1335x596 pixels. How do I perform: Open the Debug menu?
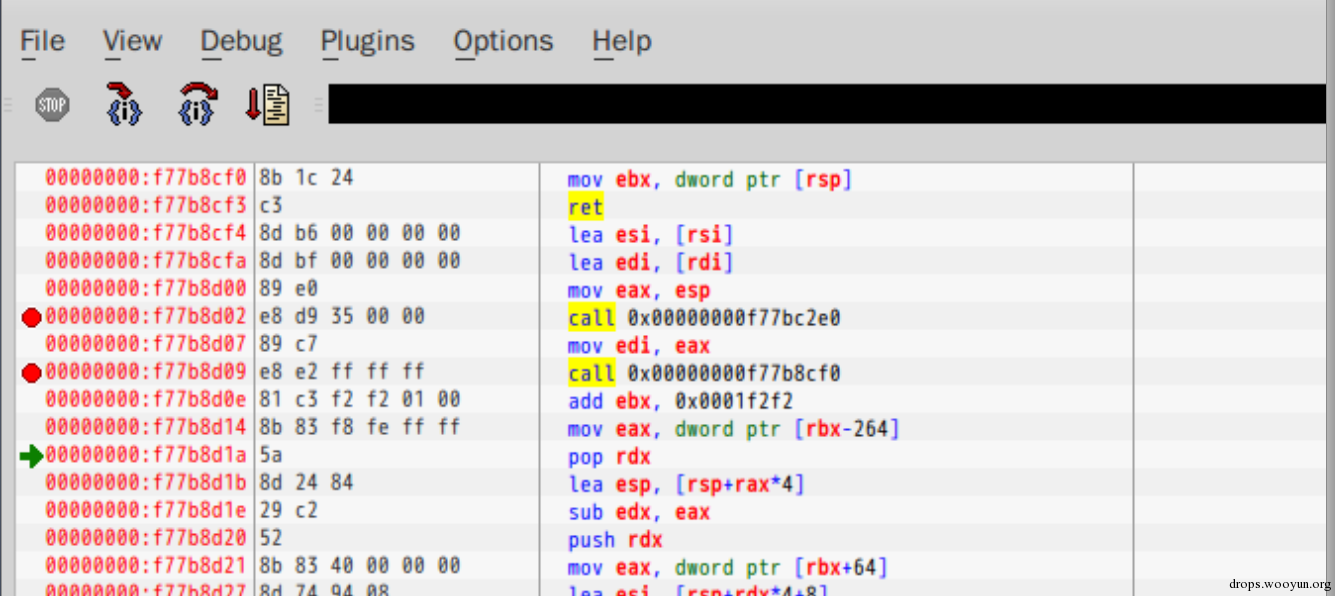coord(241,41)
